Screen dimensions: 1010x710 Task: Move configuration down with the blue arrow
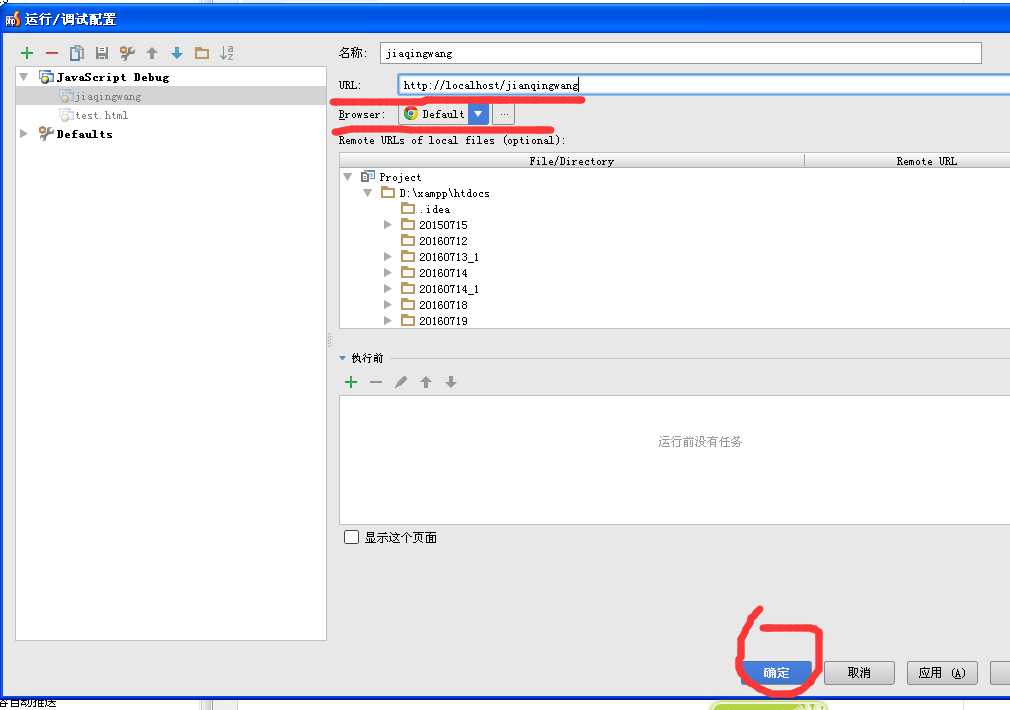pyautogui.click(x=177, y=53)
